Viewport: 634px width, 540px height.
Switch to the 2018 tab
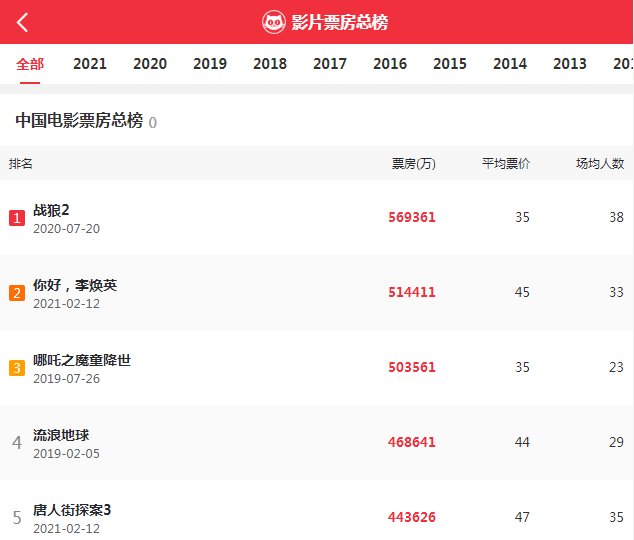[270, 64]
